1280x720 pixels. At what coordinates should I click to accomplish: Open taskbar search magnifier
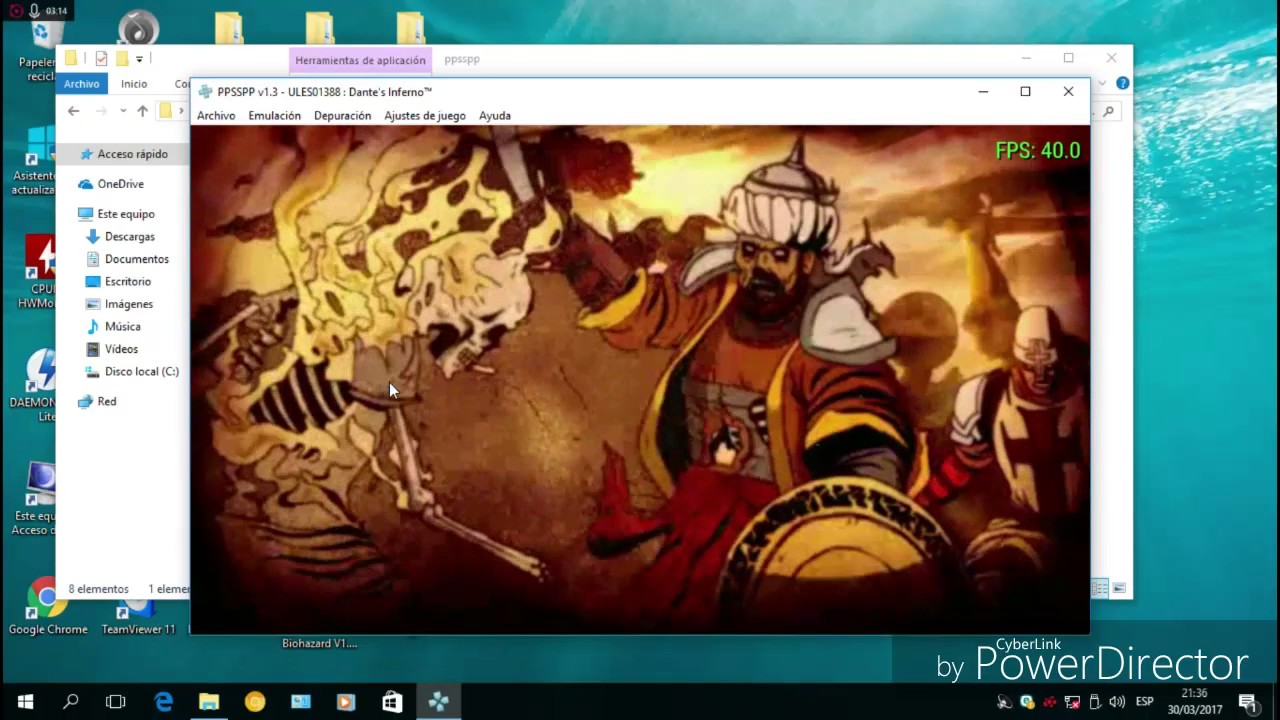point(70,702)
